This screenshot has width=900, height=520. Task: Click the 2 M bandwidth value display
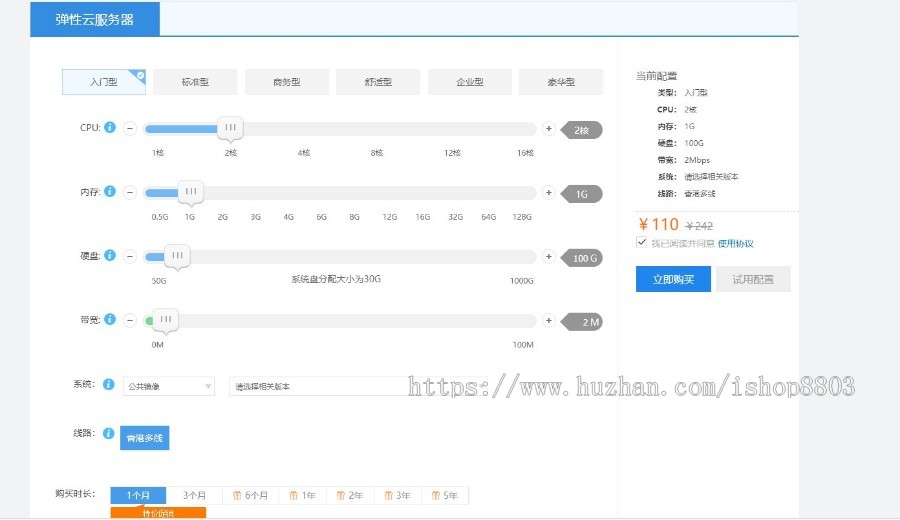click(581, 322)
